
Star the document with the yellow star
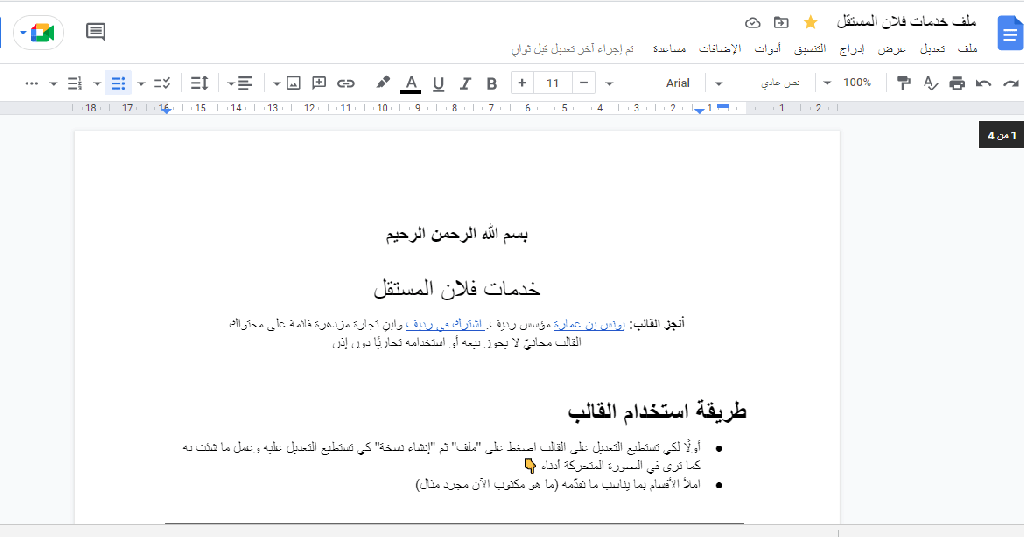810,22
